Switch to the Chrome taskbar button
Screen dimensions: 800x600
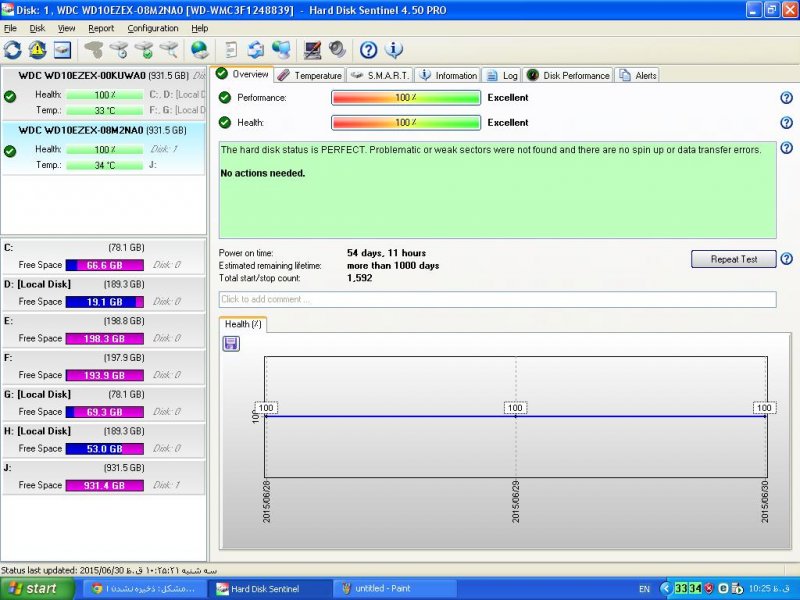143,589
